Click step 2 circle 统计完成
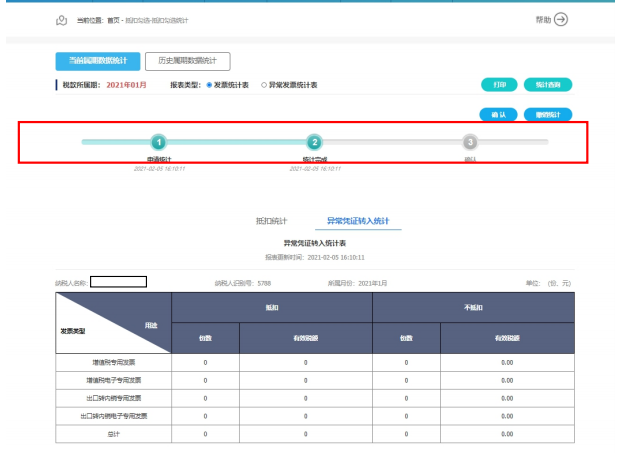 tap(314, 142)
